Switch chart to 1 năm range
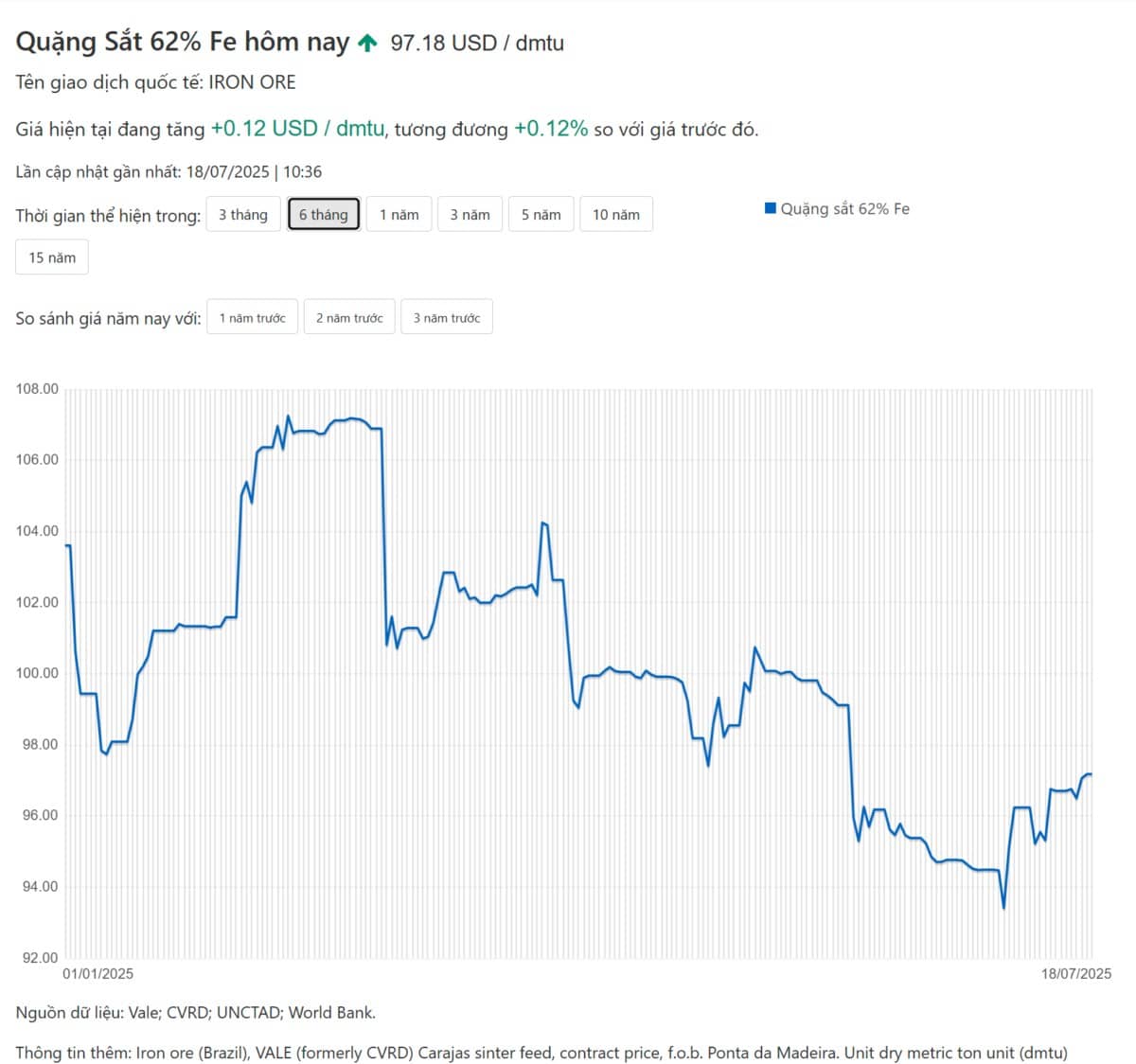 [399, 215]
